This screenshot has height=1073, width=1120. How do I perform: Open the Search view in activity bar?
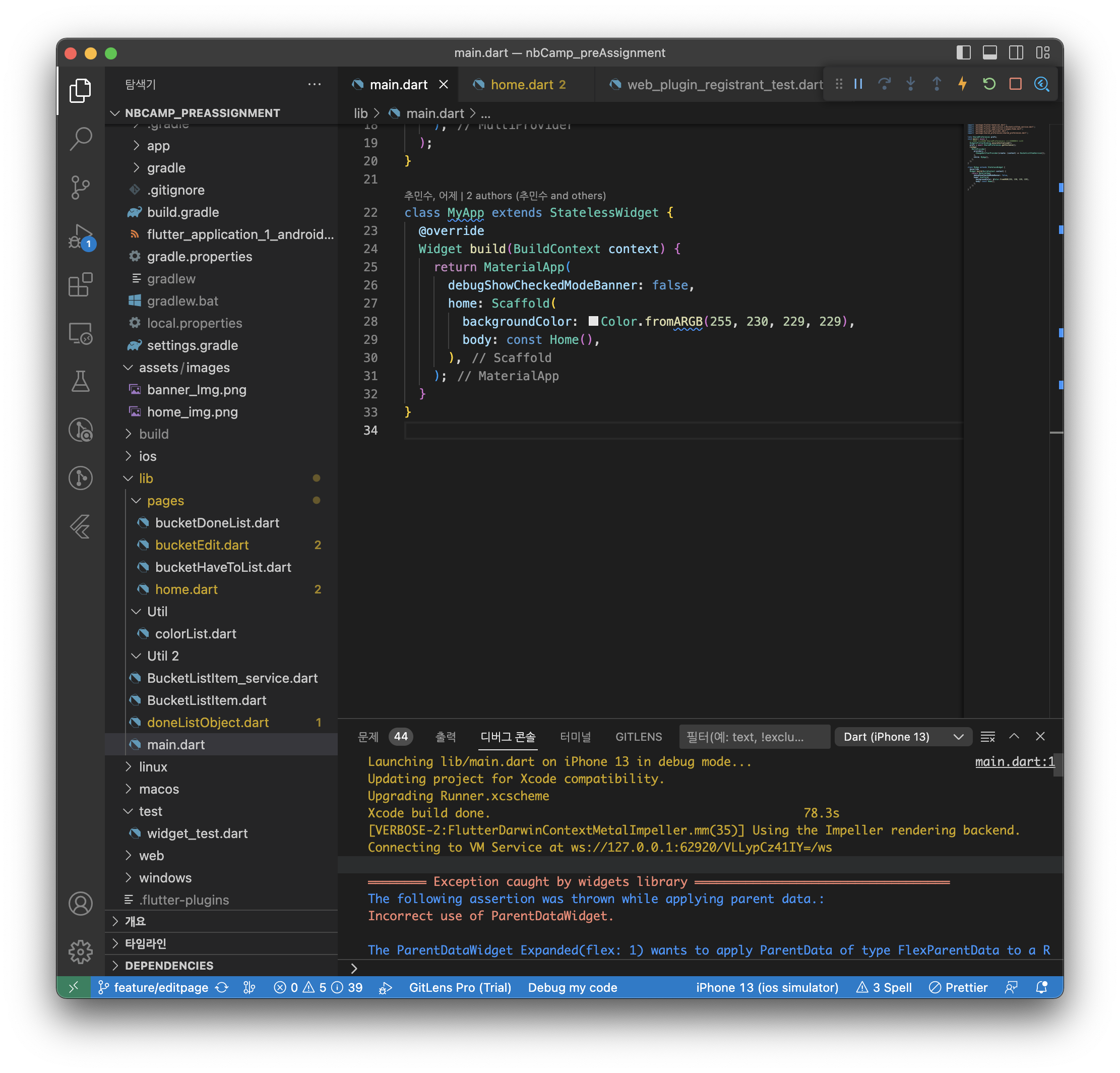coord(81,139)
